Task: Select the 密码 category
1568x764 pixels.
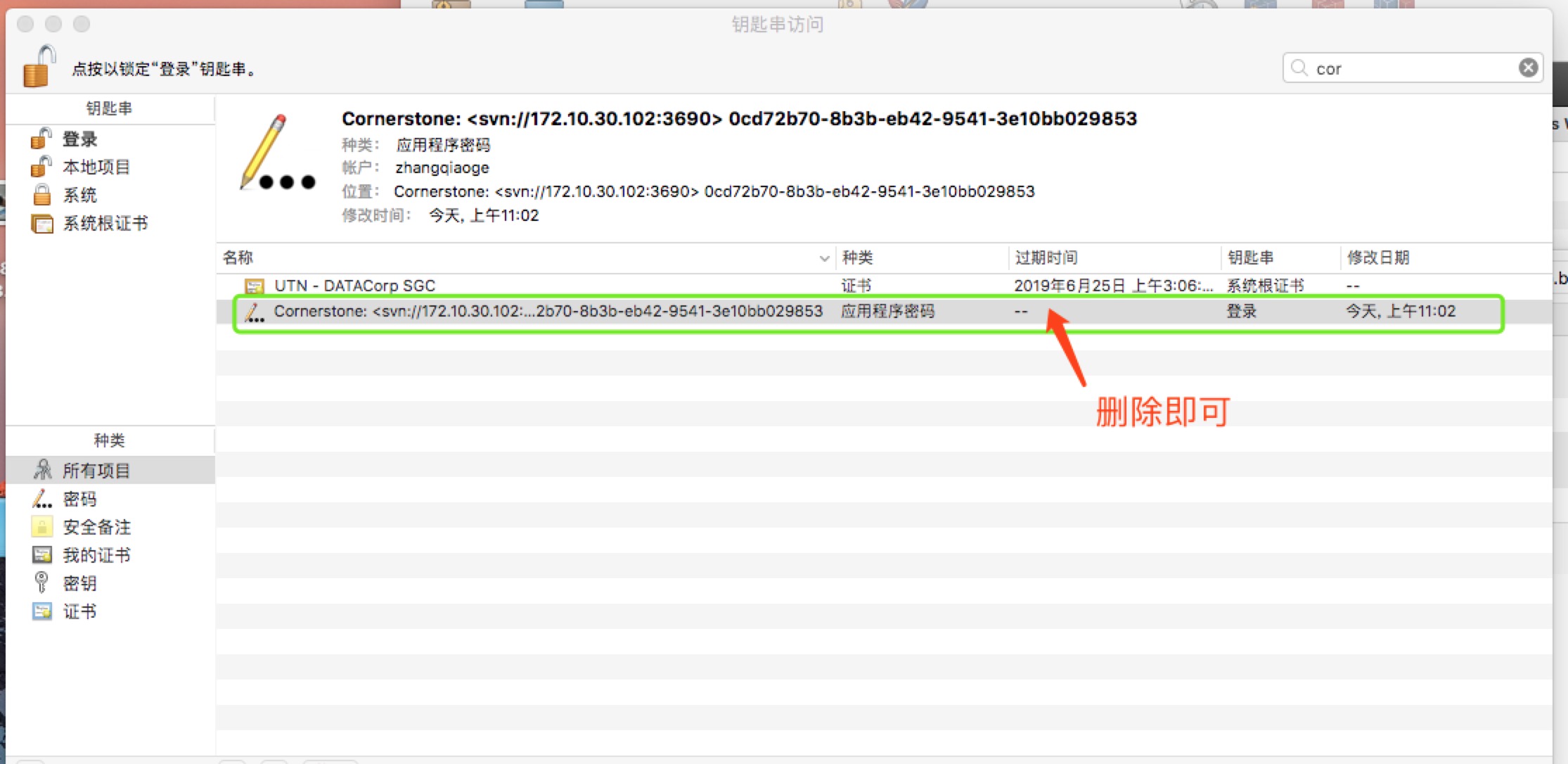Action: pos(110,499)
